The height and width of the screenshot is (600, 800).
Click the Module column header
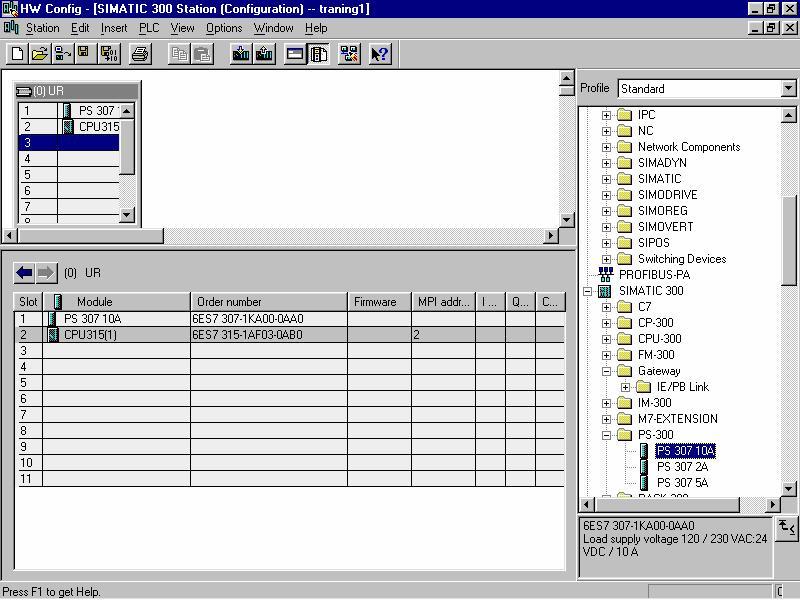[x=117, y=302]
